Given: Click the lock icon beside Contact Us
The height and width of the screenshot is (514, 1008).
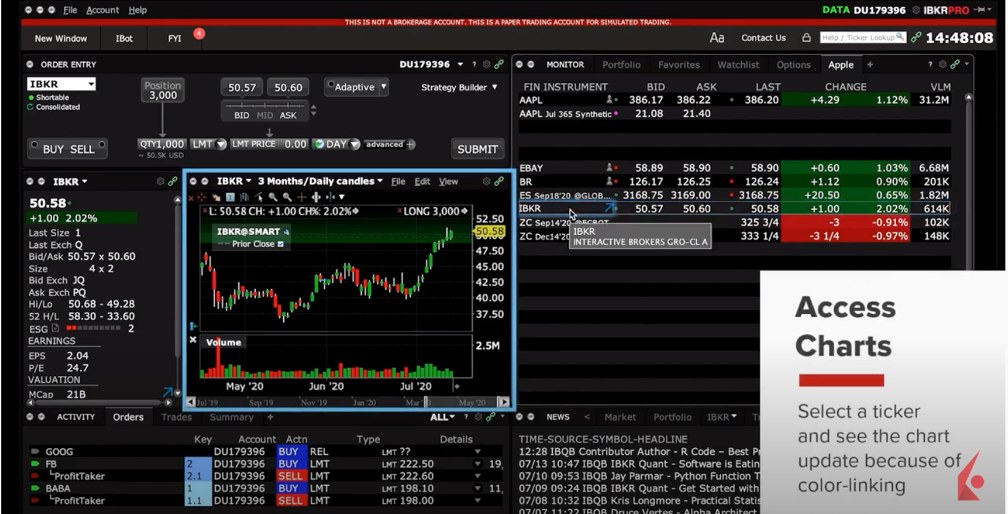Looking at the screenshot, I should [806, 38].
